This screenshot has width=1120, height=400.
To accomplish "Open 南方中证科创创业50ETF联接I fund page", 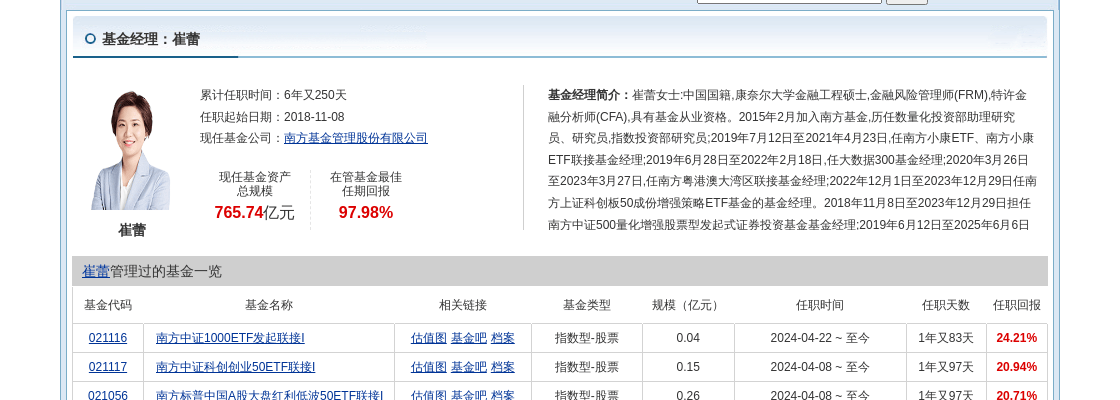I will point(235,367).
